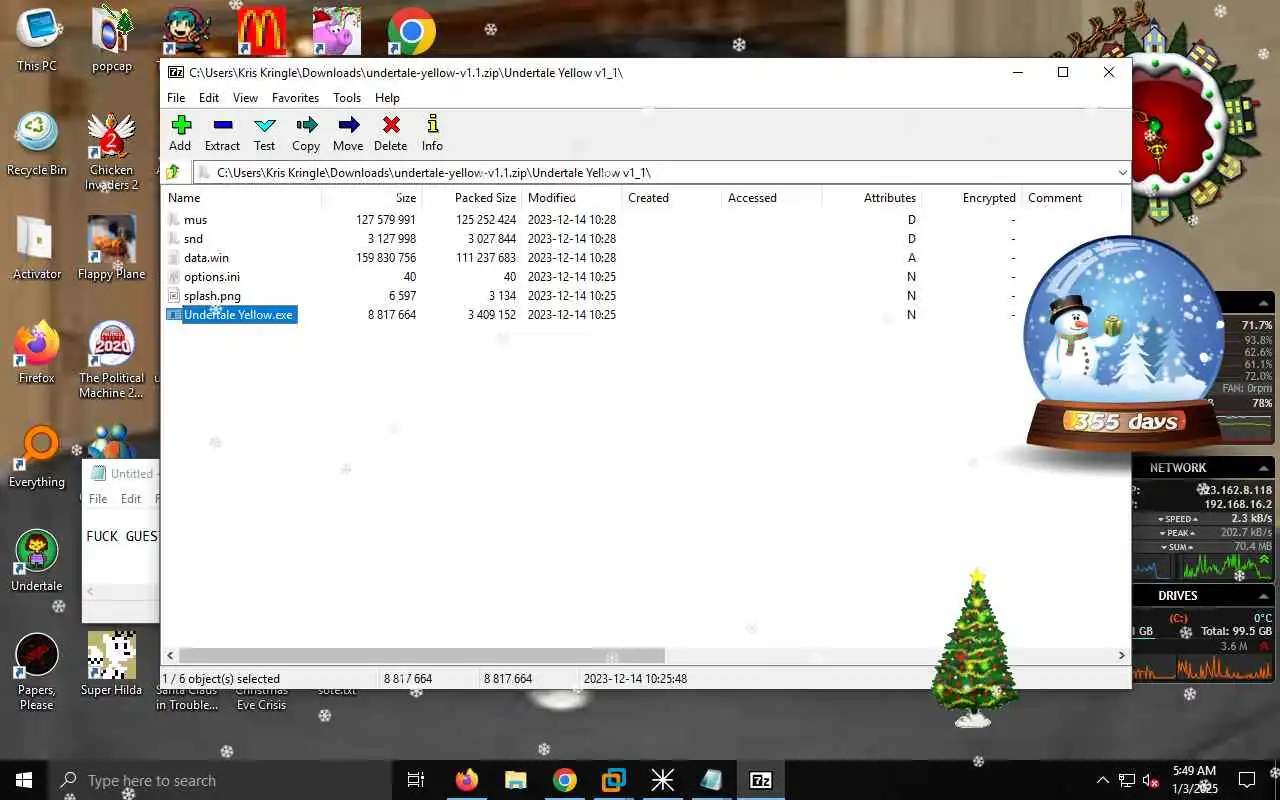Expand the address bar path dropdown

[x=1121, y=173]
